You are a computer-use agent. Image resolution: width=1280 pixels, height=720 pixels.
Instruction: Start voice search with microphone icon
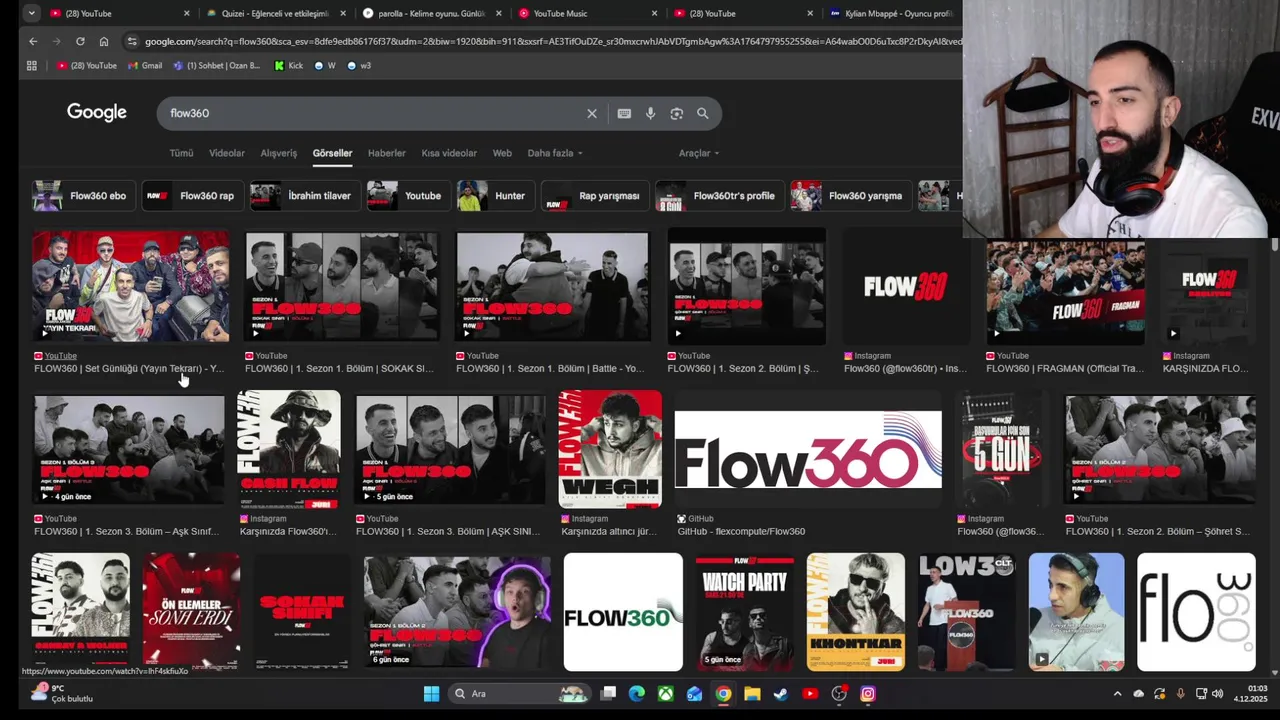[650, 114]
